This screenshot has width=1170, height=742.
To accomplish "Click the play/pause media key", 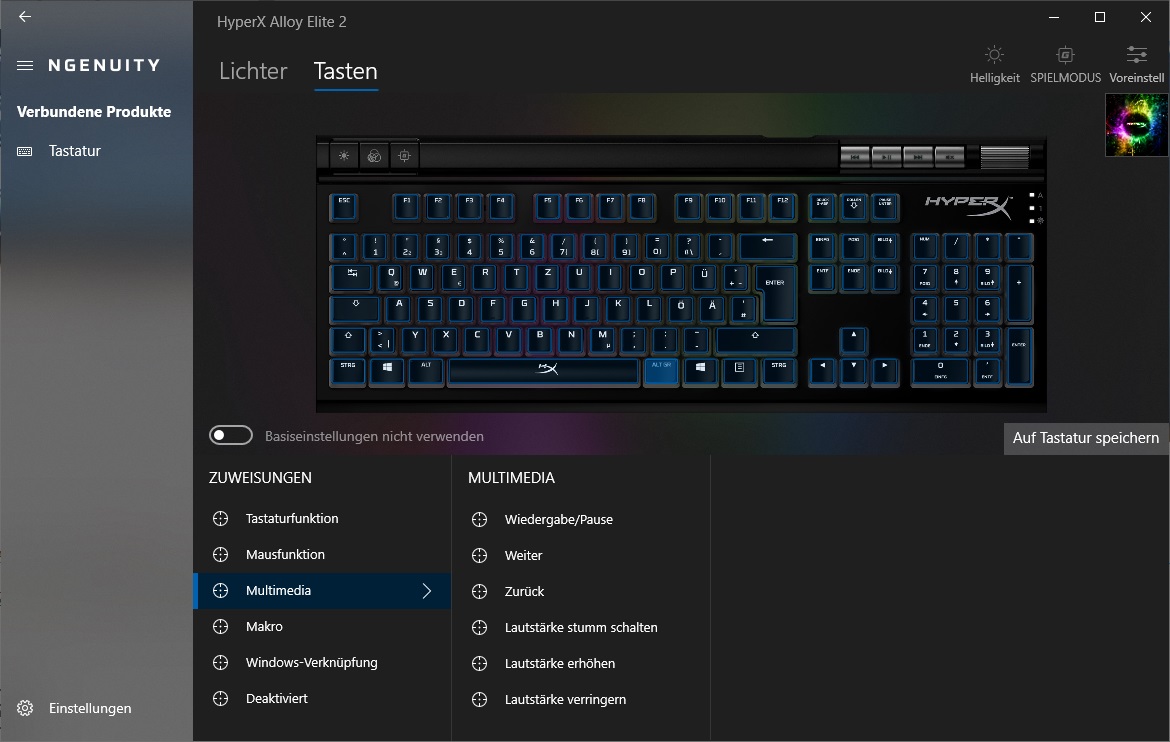I will [x=886, y=157].
